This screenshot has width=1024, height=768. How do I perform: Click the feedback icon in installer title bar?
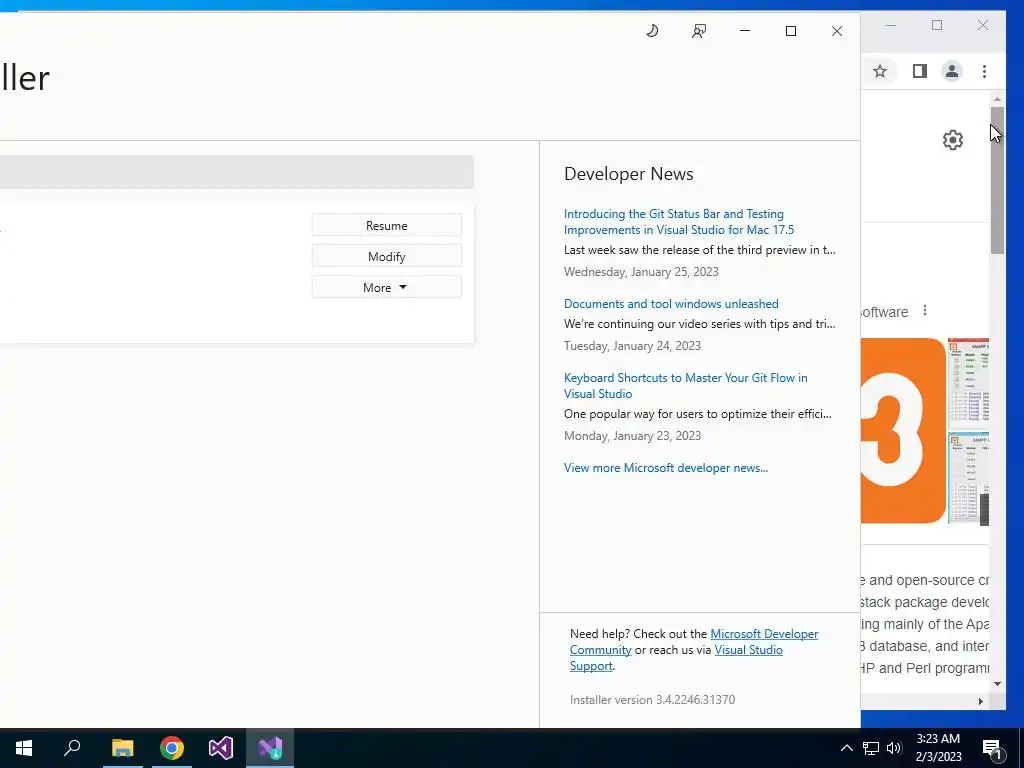[699, 31]
